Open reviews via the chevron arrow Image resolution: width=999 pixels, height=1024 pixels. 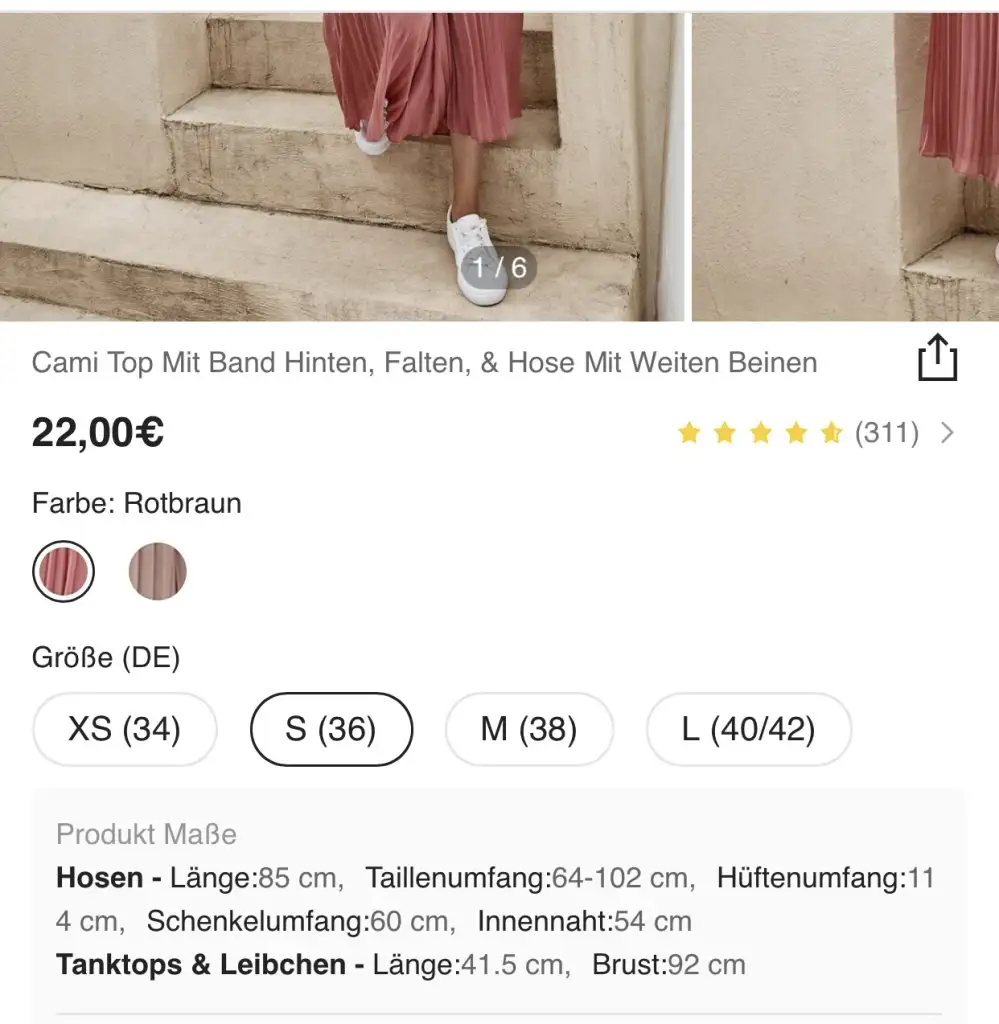948,433
